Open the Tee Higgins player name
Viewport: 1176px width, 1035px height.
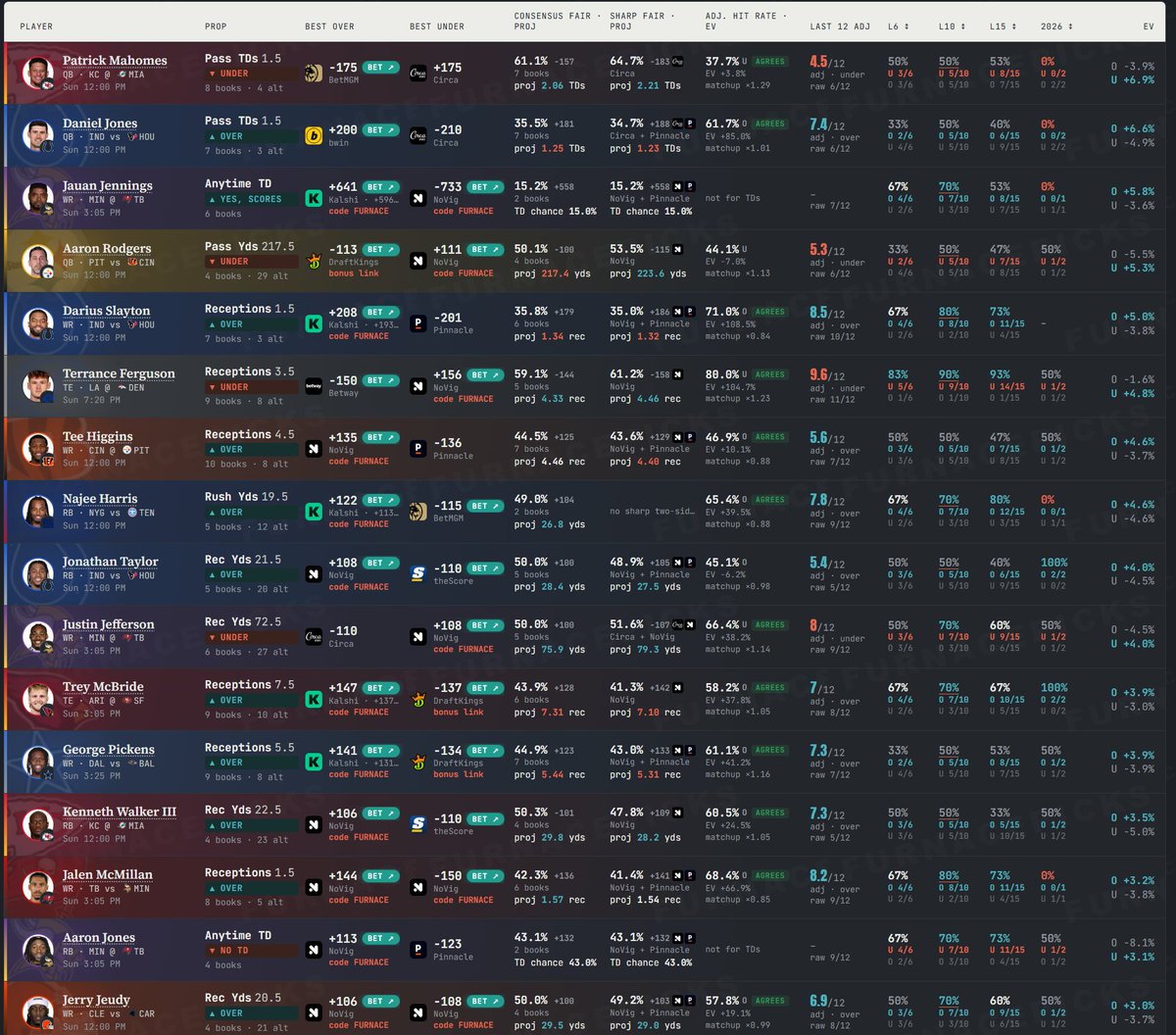98,436
